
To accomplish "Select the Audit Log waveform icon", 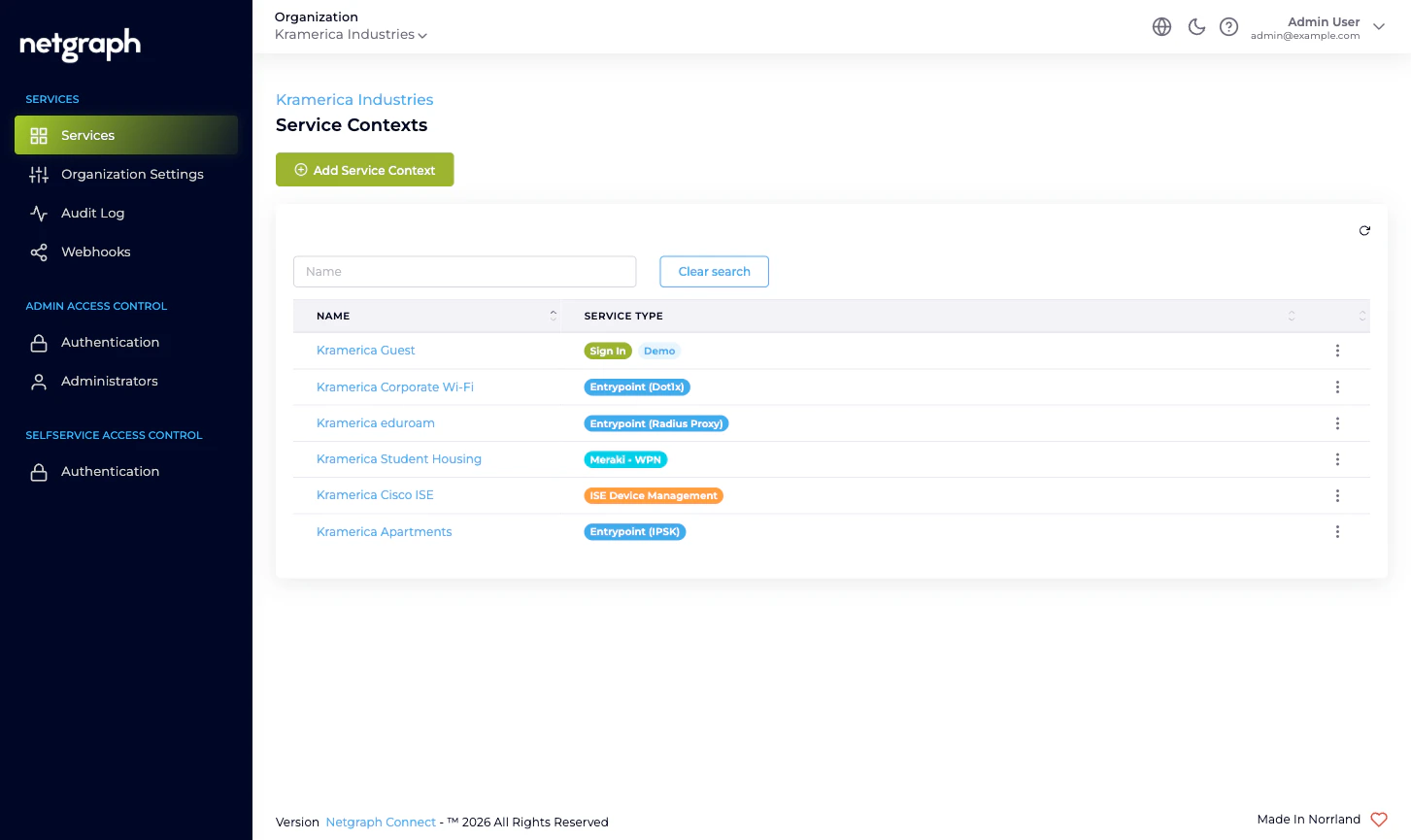I will click(39, 213).
